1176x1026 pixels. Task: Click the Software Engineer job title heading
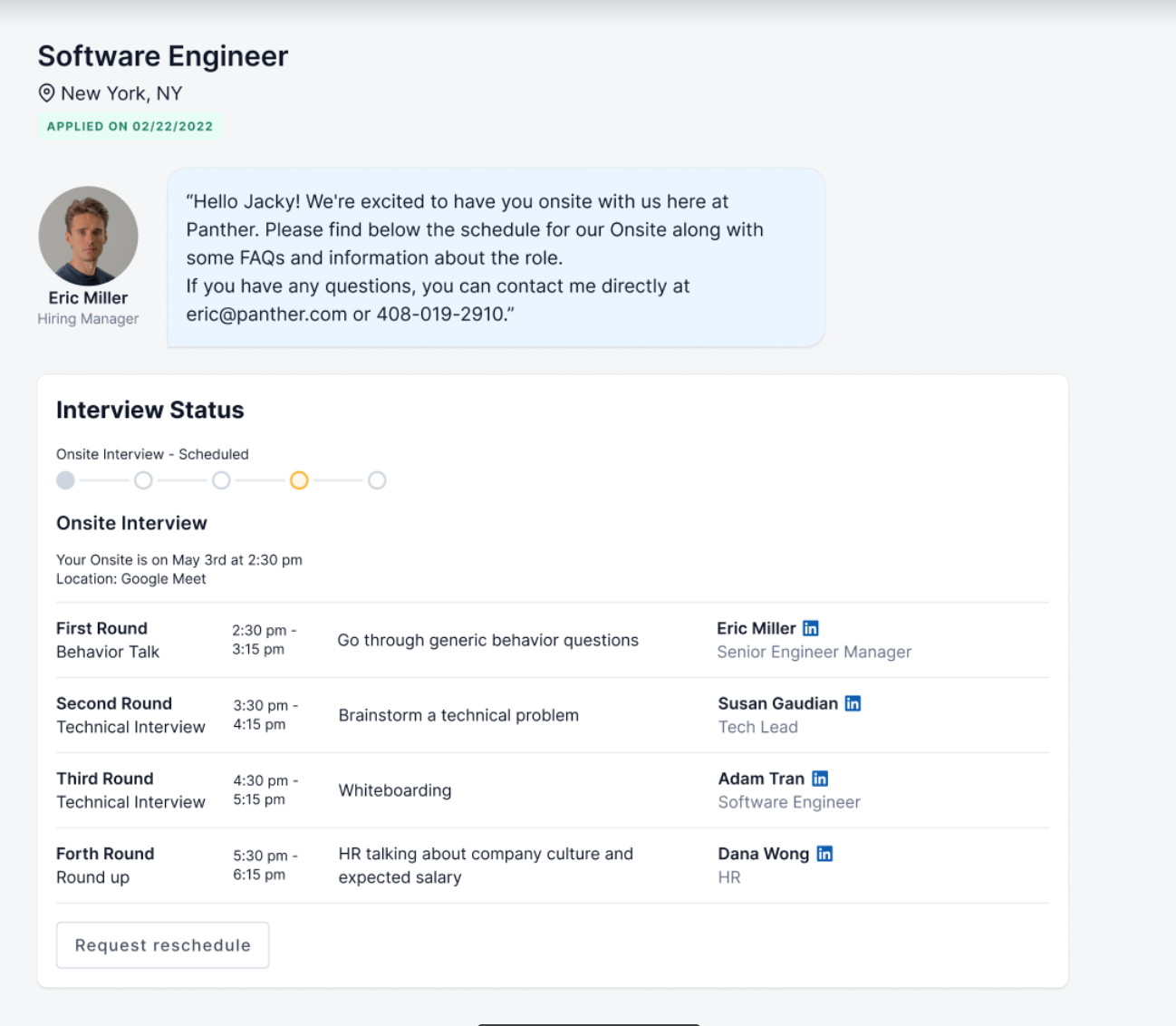163,56
